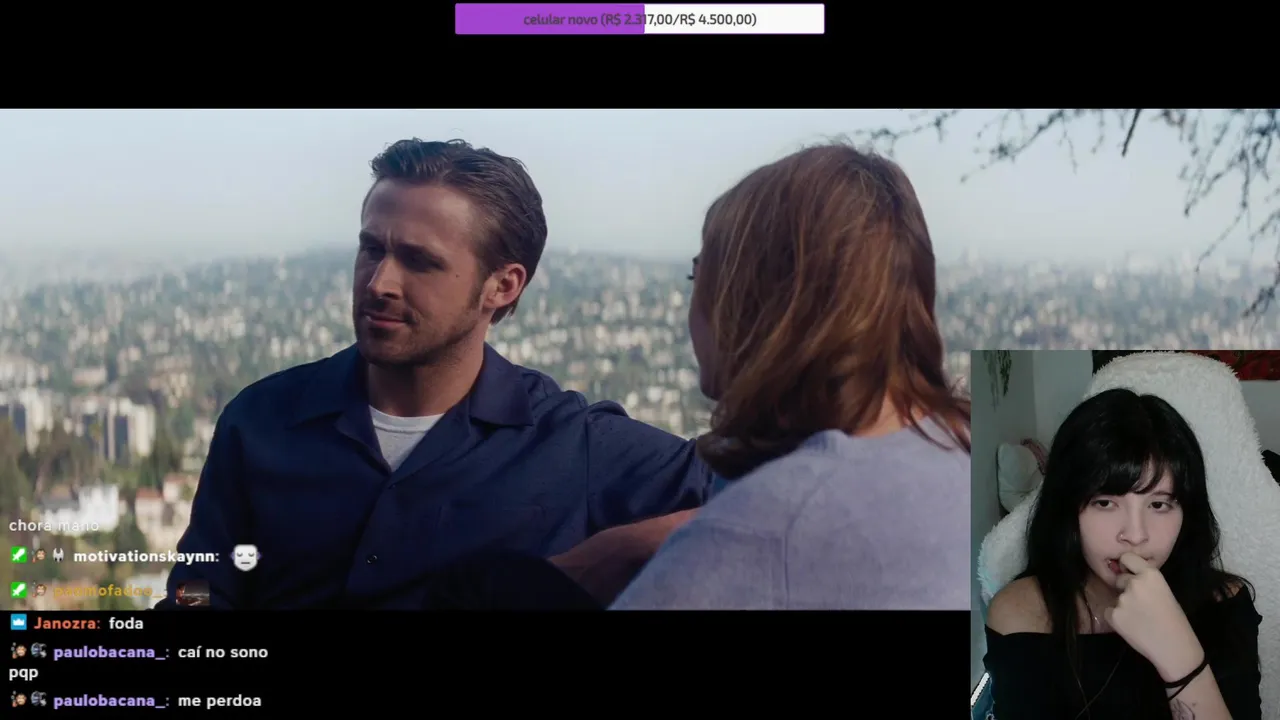Screen dimensions: 1280x720
Task: Click the first badge on the 'me perdoa' message
Action: click(x=18, y=700)
